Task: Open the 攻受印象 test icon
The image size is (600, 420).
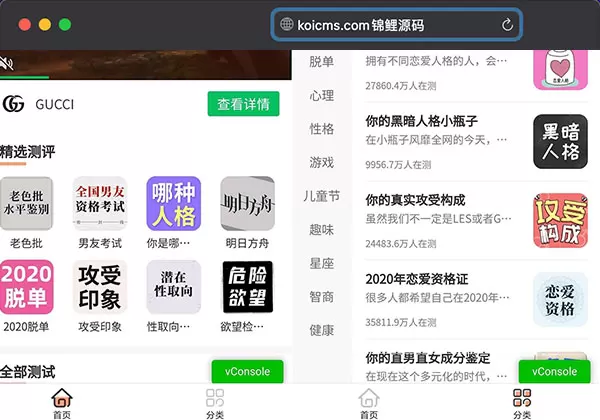Action: pos(100,287)
